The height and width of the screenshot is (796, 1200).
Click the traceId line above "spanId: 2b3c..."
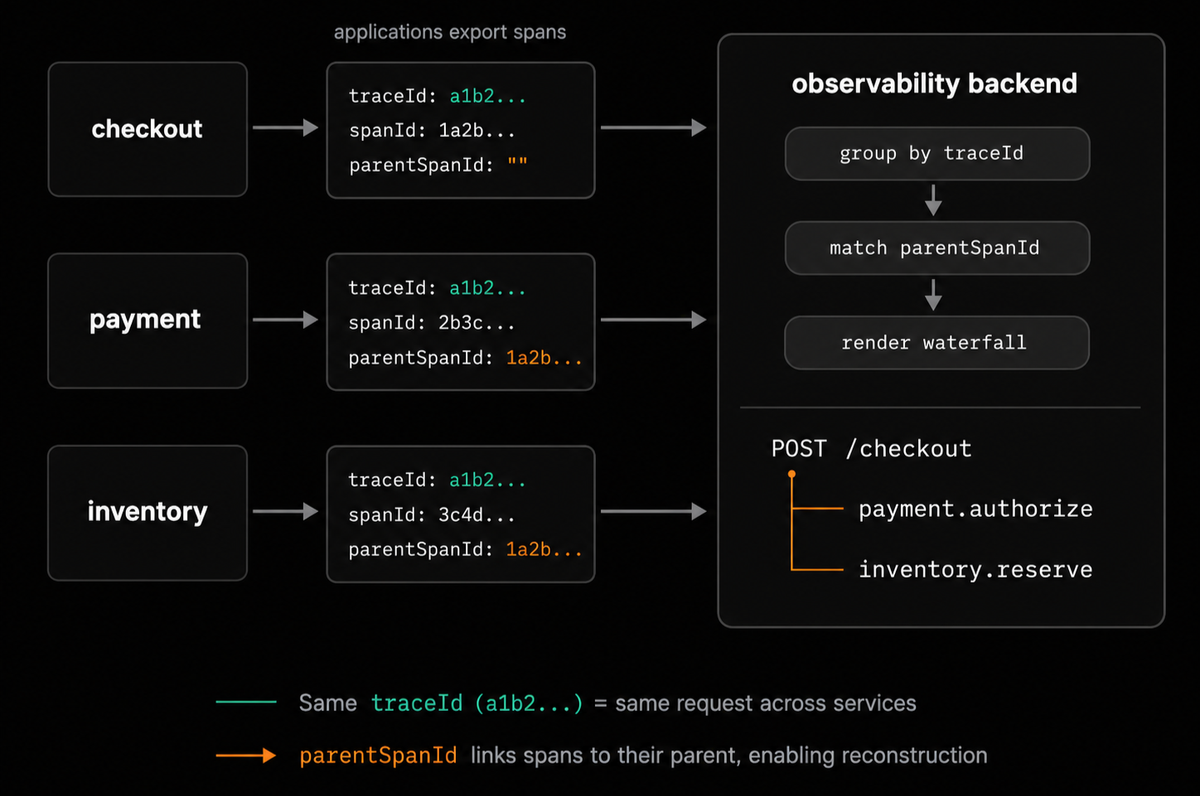(438, 288)
